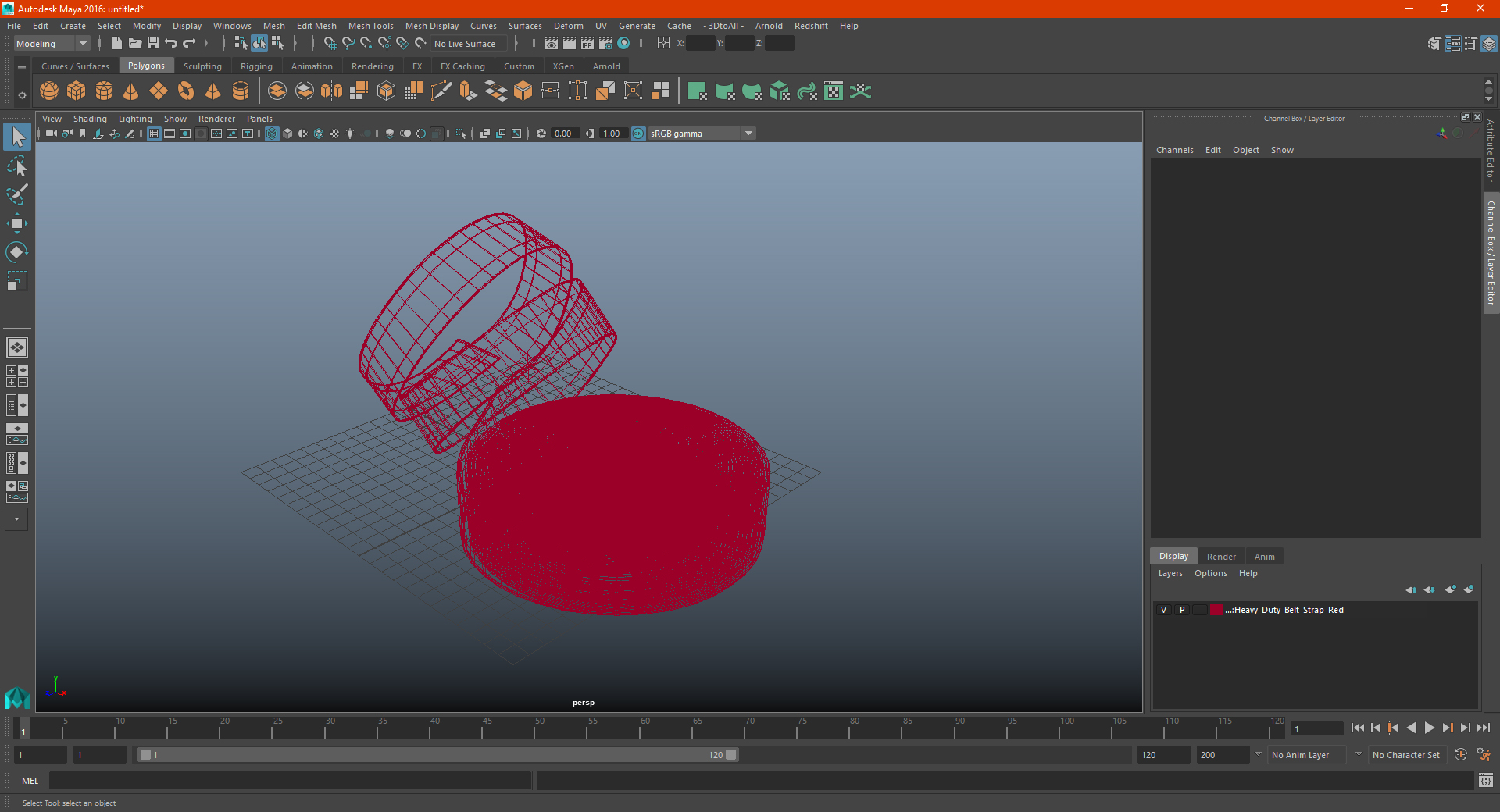Click the MEL command input field
Viewport: 1500px width, 812px height.
point(291,781)
